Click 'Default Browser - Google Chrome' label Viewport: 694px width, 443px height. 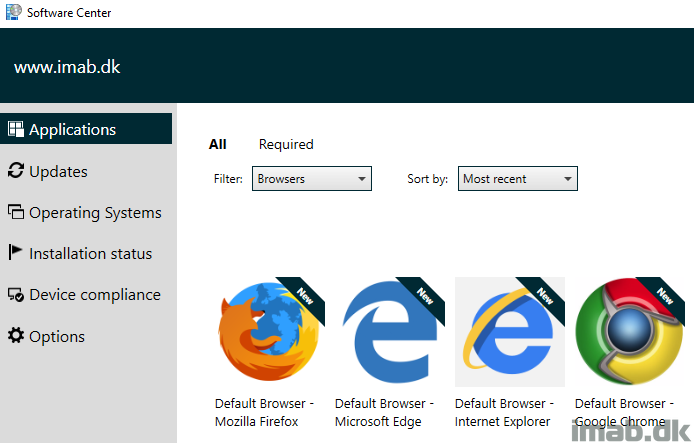click(x=625, y=412)
